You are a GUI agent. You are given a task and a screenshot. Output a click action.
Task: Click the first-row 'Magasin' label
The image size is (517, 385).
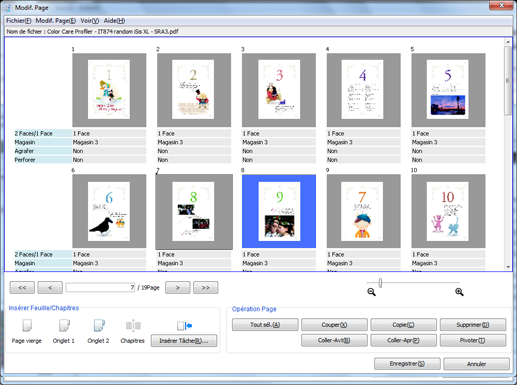coord(43,142)
